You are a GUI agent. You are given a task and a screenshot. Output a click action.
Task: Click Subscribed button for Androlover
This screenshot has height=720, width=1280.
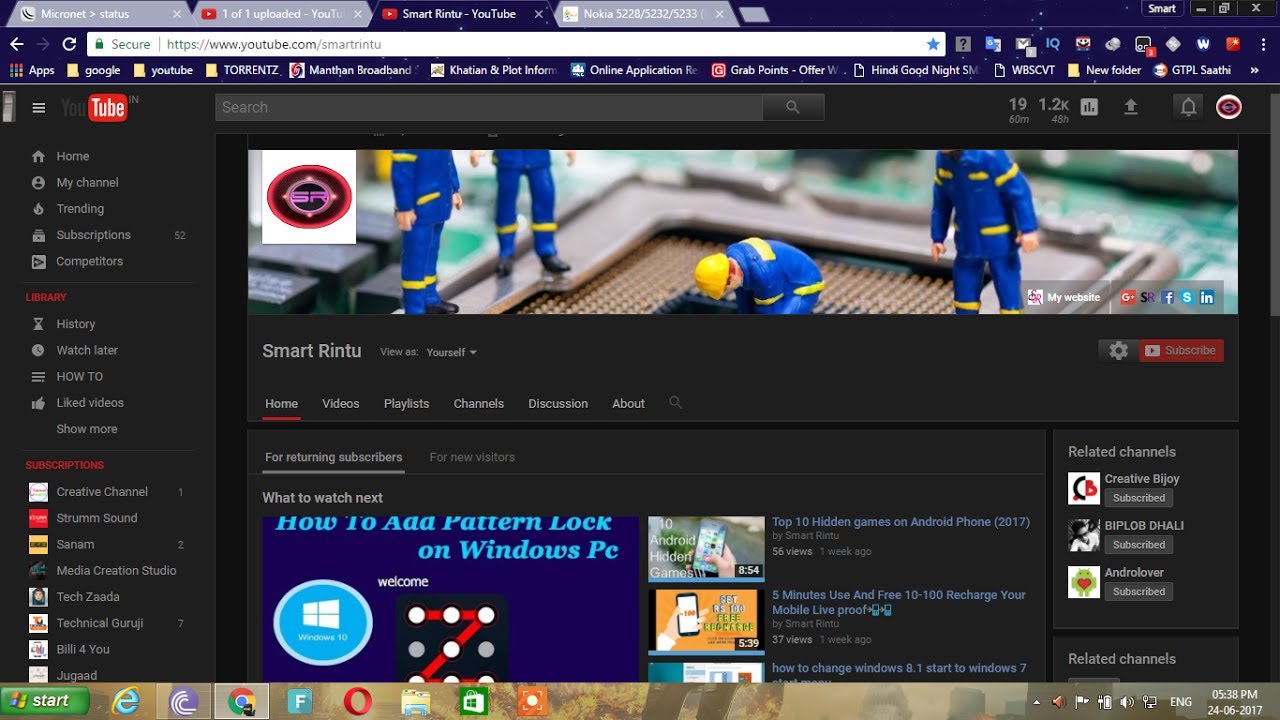[1139, 592]
